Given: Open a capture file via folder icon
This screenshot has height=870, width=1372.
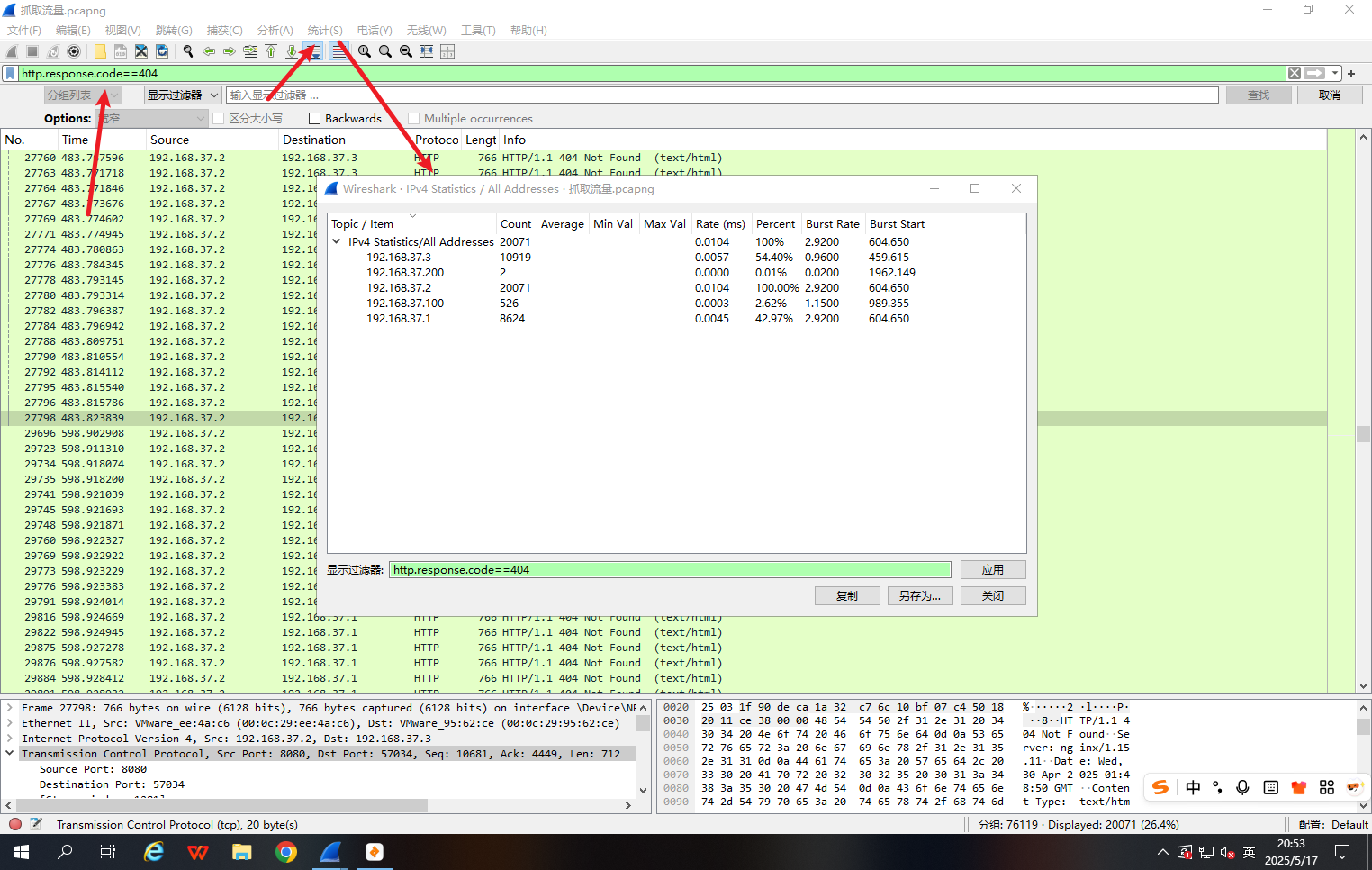Looking at the screenshot, I should [x=100, y=51].
